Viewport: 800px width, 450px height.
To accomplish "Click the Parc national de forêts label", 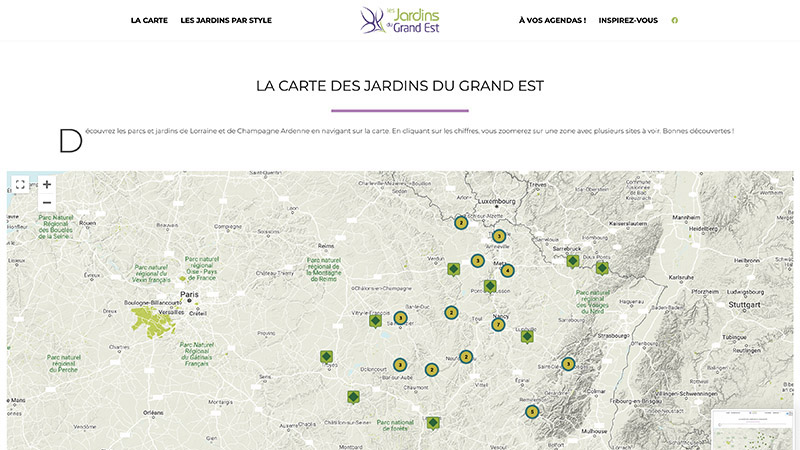I will tap(395, 426).
